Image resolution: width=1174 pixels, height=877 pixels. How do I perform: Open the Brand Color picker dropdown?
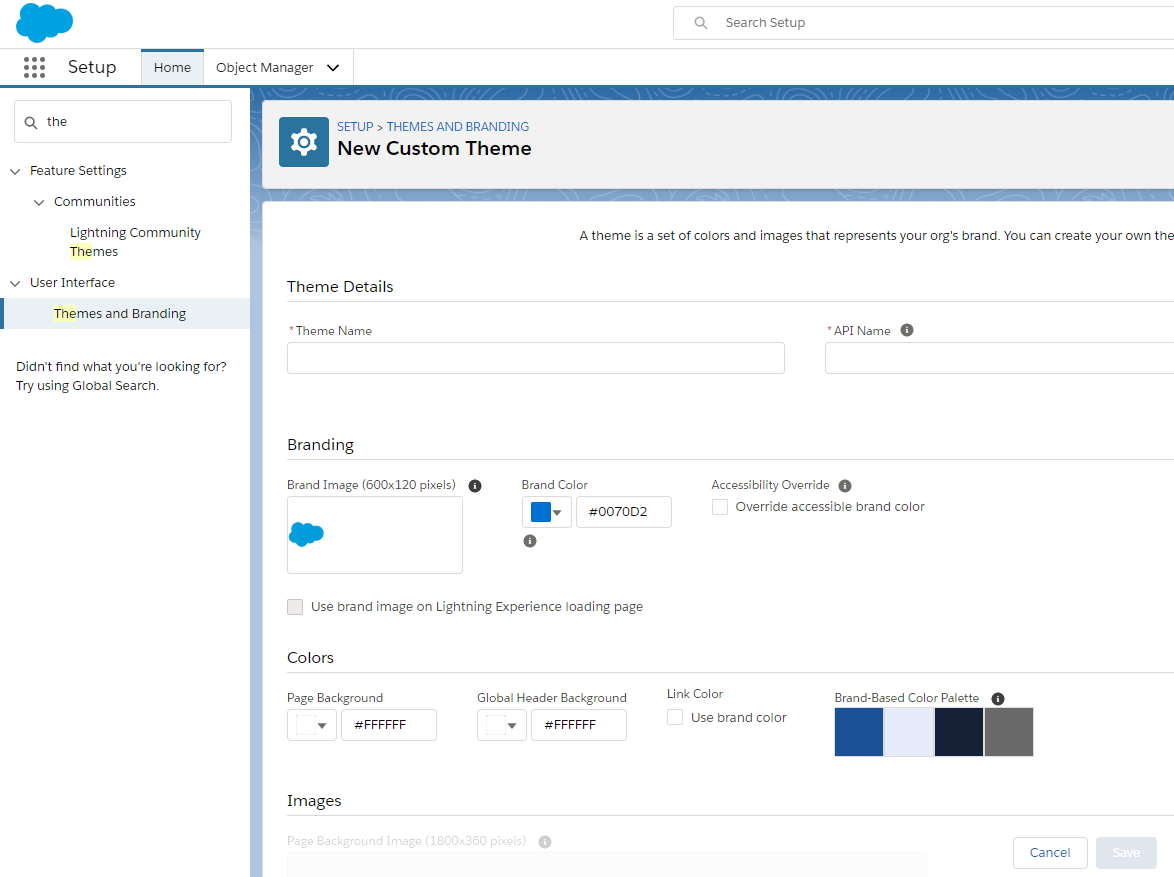click(x=547, y=512)
